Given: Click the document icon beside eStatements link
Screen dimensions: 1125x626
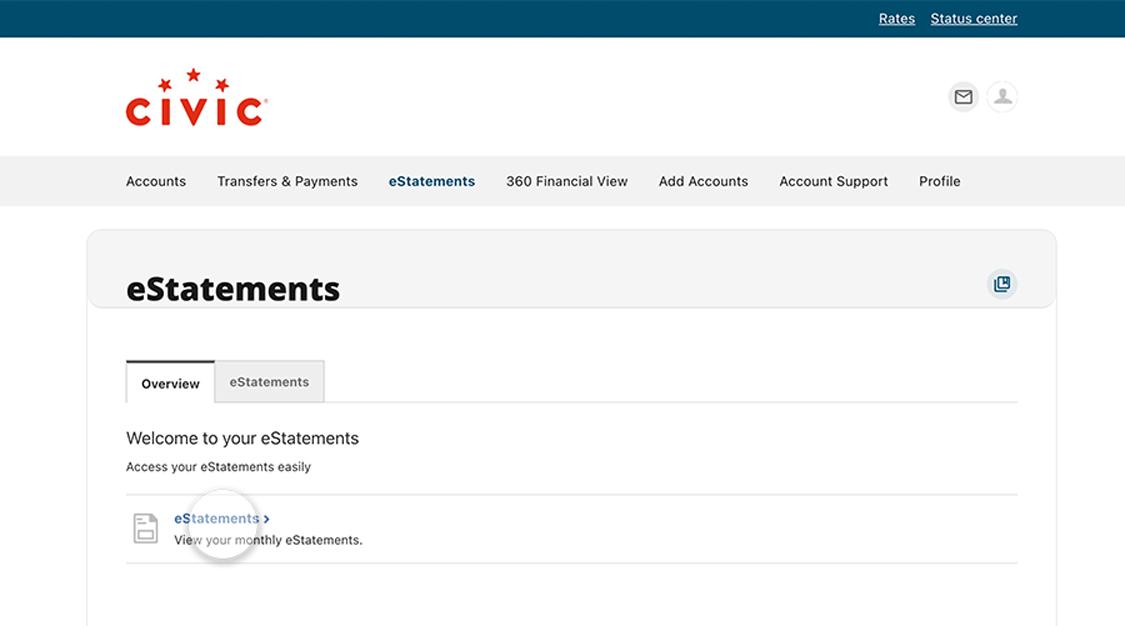Looking at the screenshot, I should (145, 527).
